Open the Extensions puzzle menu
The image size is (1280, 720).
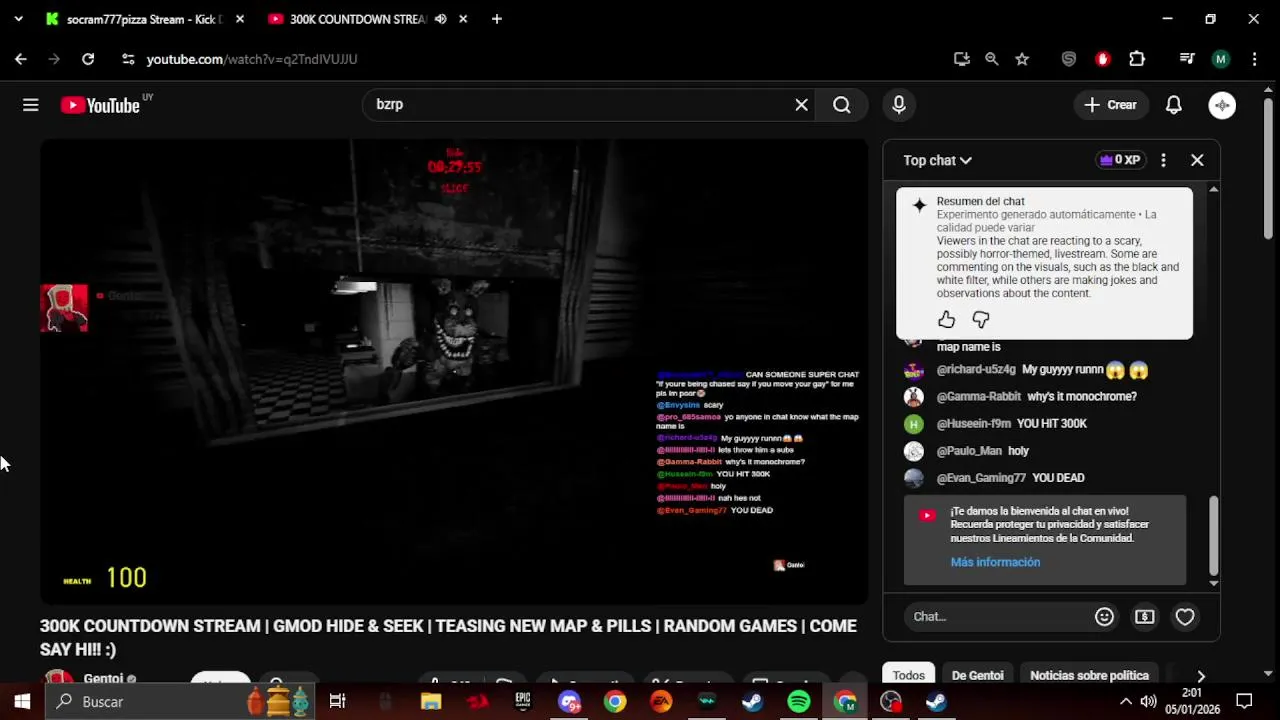point(1137,59)
